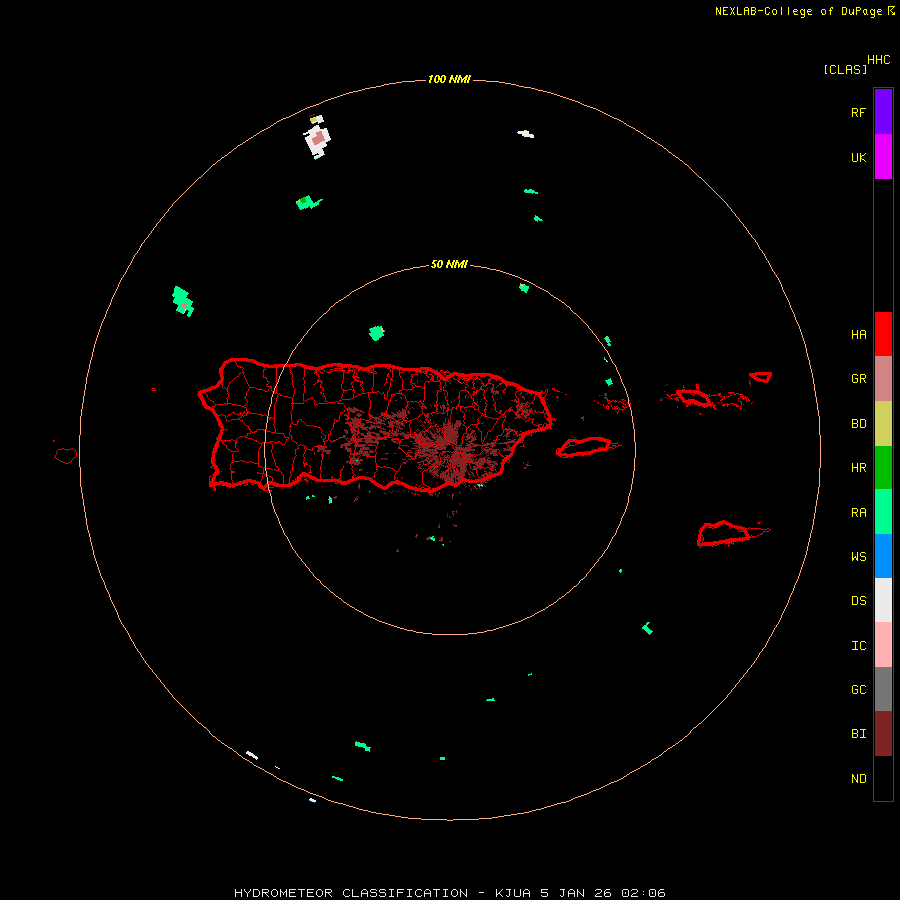Viewport: 900px width, 900px height.
Task: Click the white and pink echo cluster northwest
Action: click(x=317, y=138)
